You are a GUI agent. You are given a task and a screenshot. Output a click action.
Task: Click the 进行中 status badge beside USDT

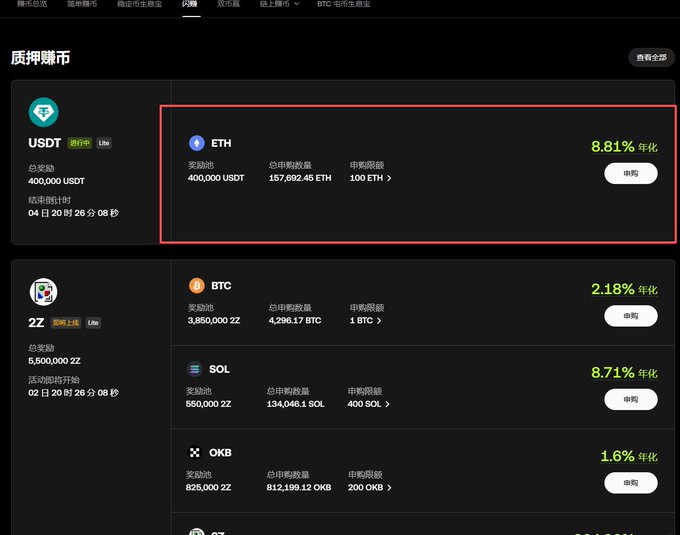click(80, 143)
